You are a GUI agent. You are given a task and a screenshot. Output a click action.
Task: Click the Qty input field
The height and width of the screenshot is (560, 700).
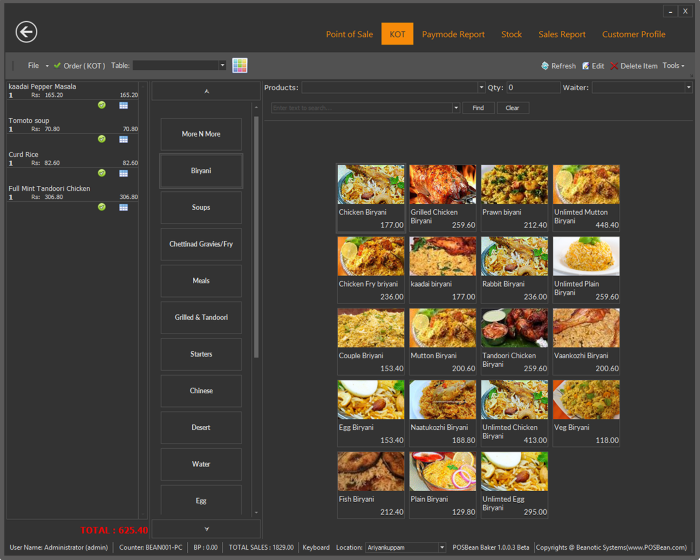point(533,88)
